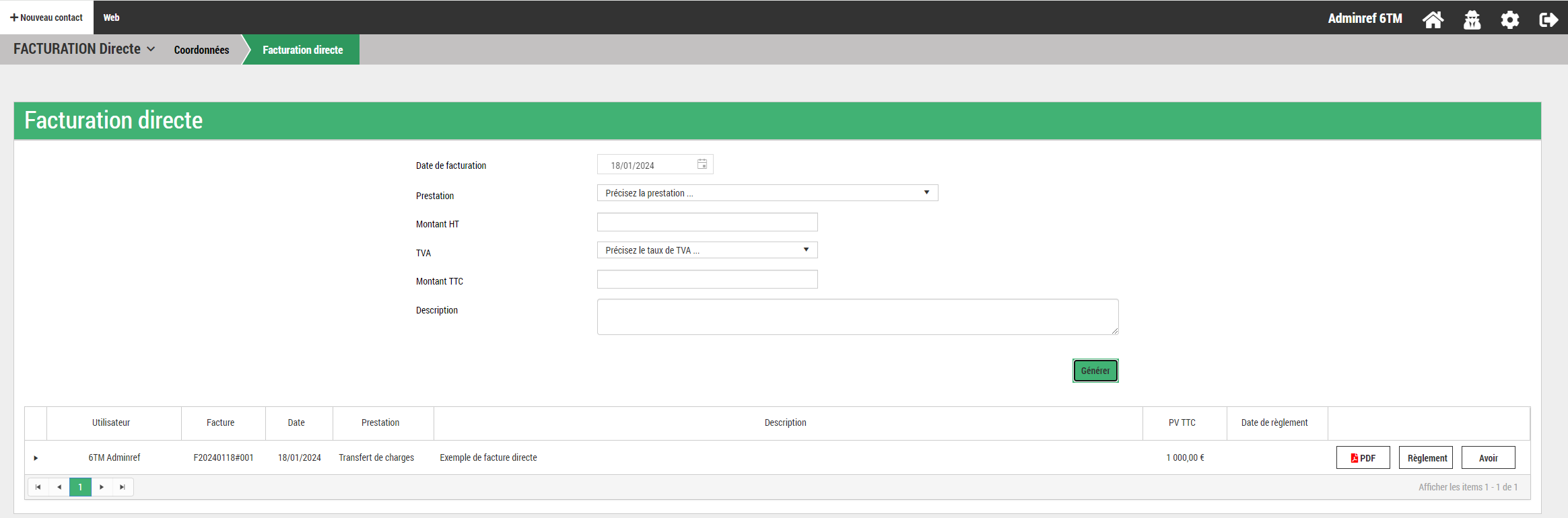This screenshot has width=1568, height=518.
Task: Download invoice PDF
Action: coord(1363,458)
